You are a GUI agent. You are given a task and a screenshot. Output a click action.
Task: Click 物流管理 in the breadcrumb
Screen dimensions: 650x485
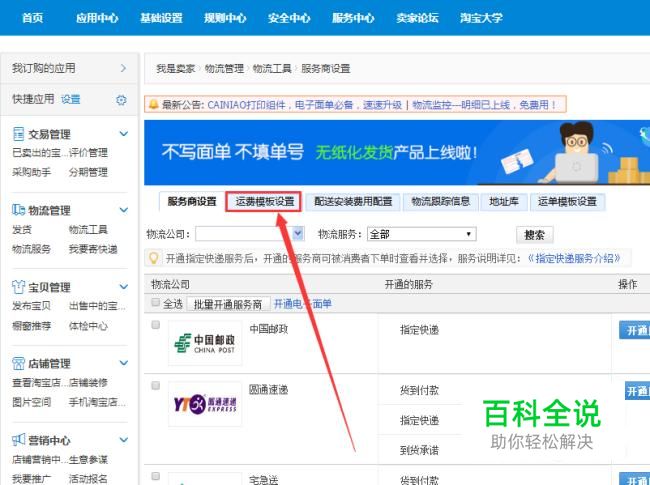tap(224, 68)
